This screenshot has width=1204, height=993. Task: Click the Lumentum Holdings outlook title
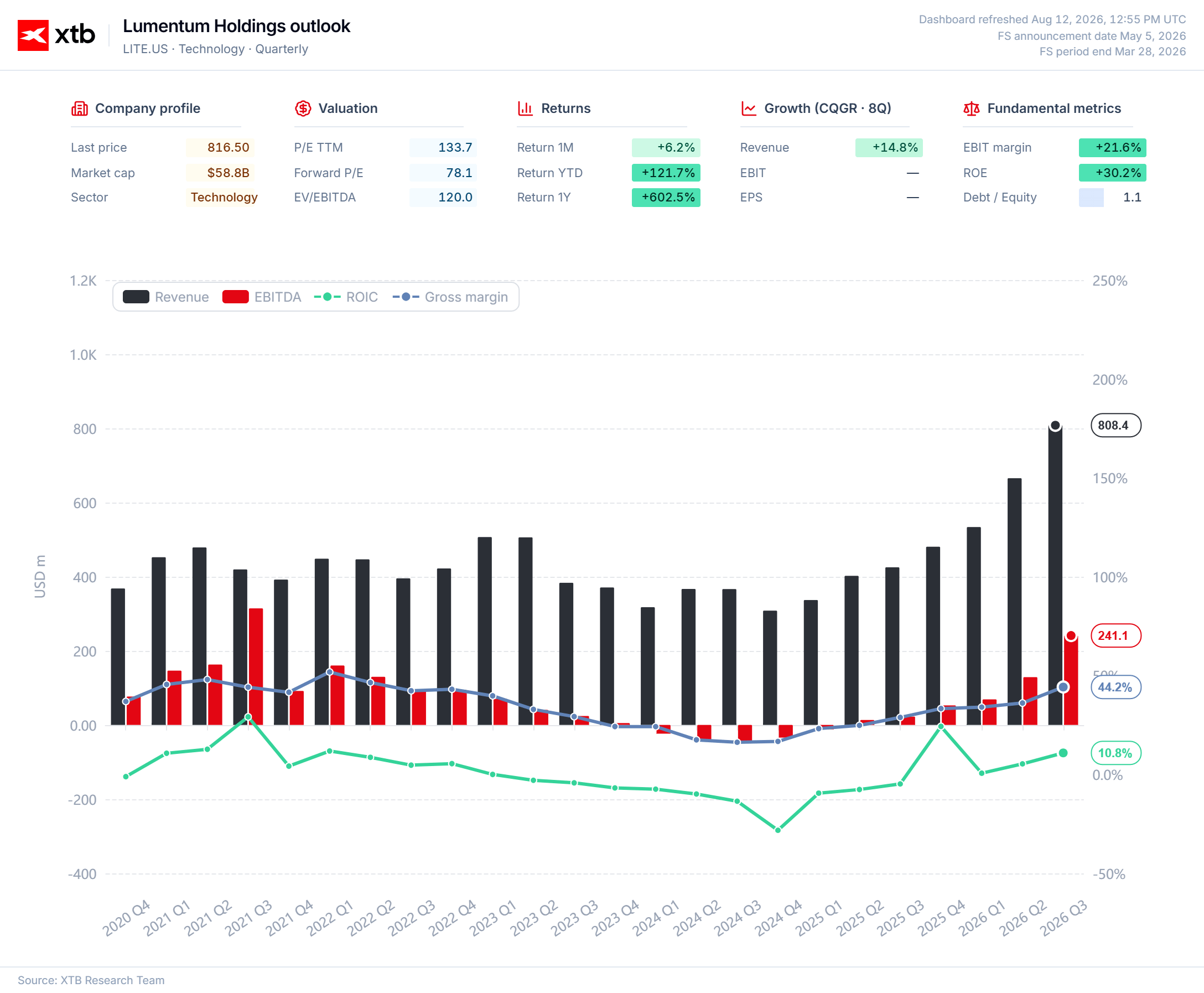[x=236, y=27]
